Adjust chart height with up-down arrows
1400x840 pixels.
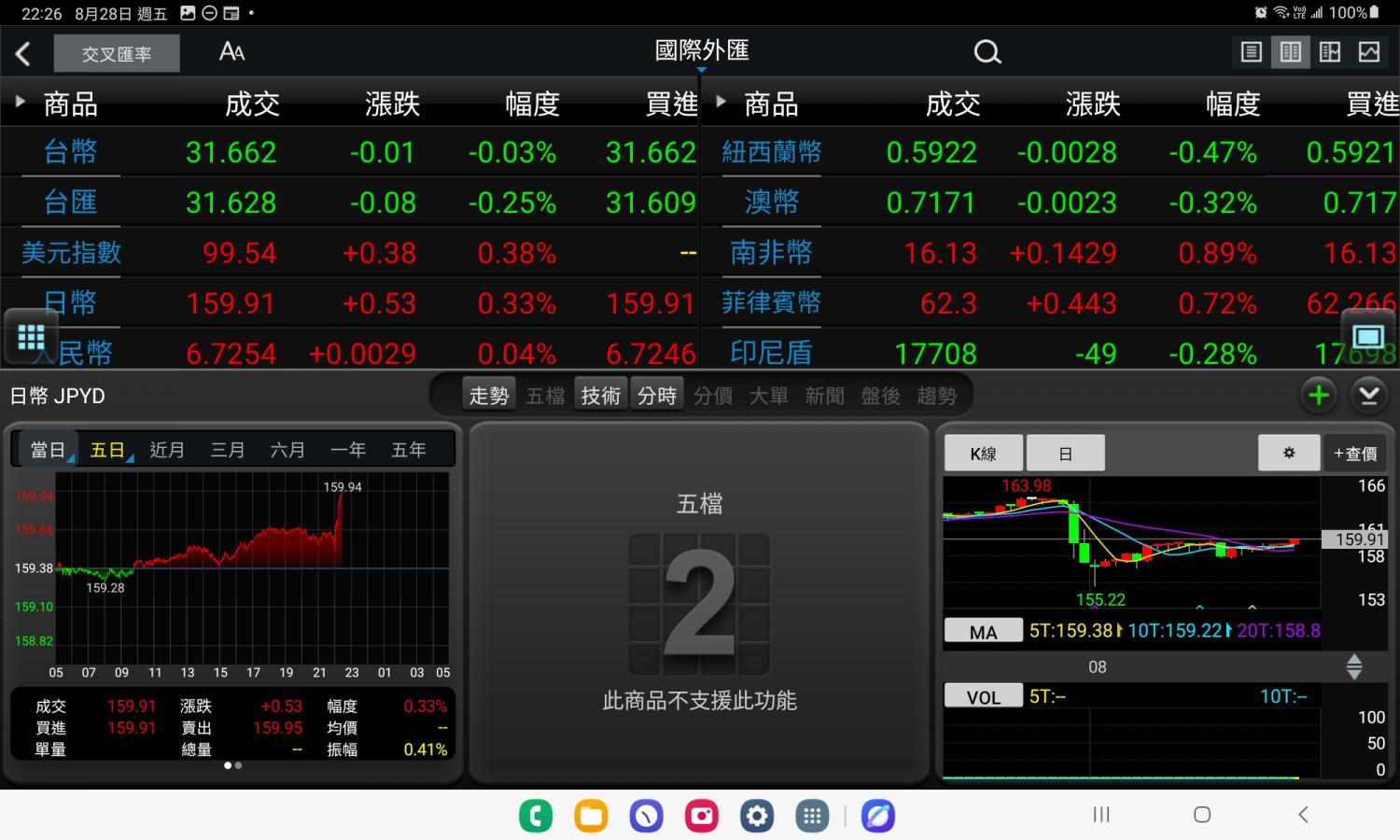click(1354, 666)
